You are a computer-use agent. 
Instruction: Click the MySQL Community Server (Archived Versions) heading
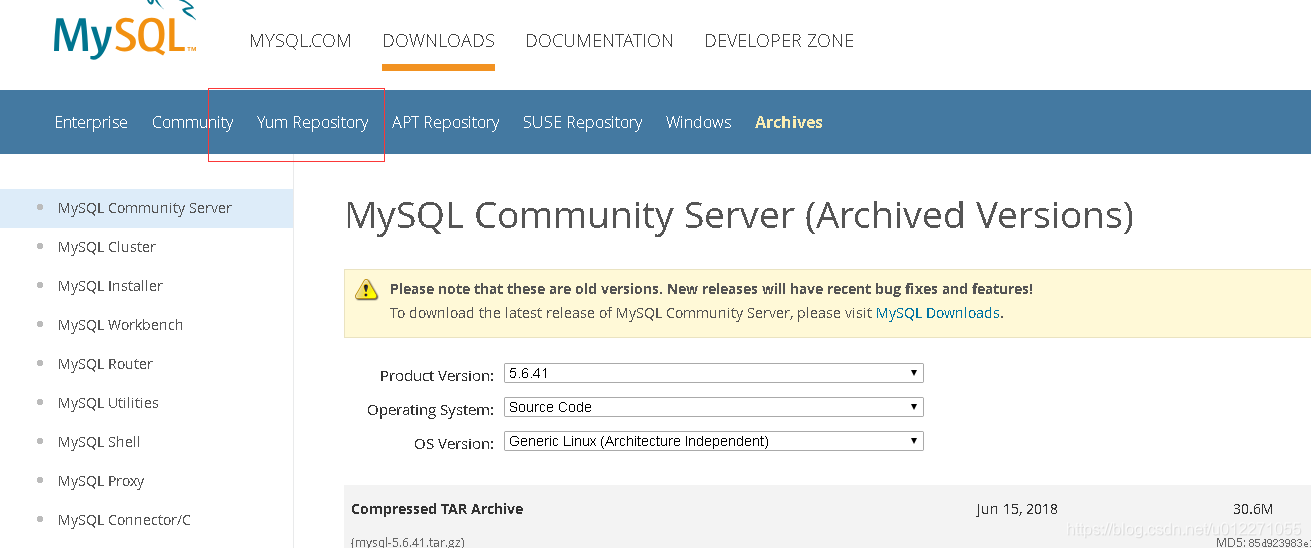pos(739,216)
